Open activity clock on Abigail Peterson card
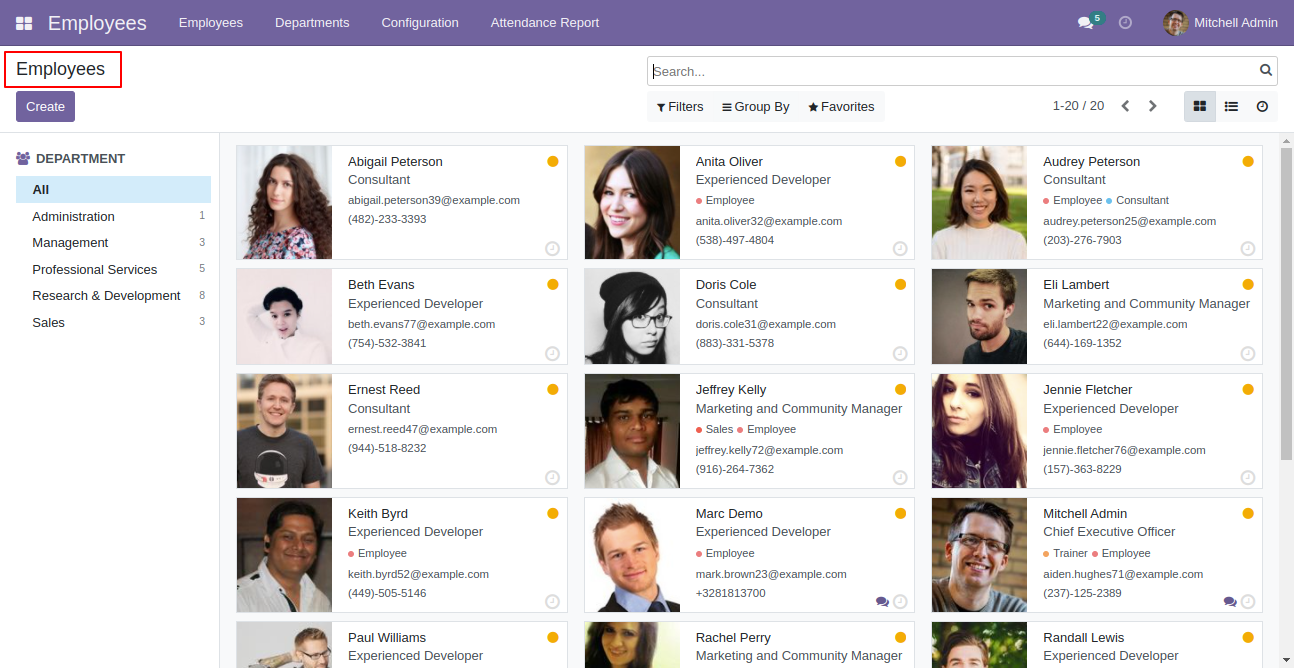The height and width of the screenshot is (668, 1294). click(x=552, y=248)
